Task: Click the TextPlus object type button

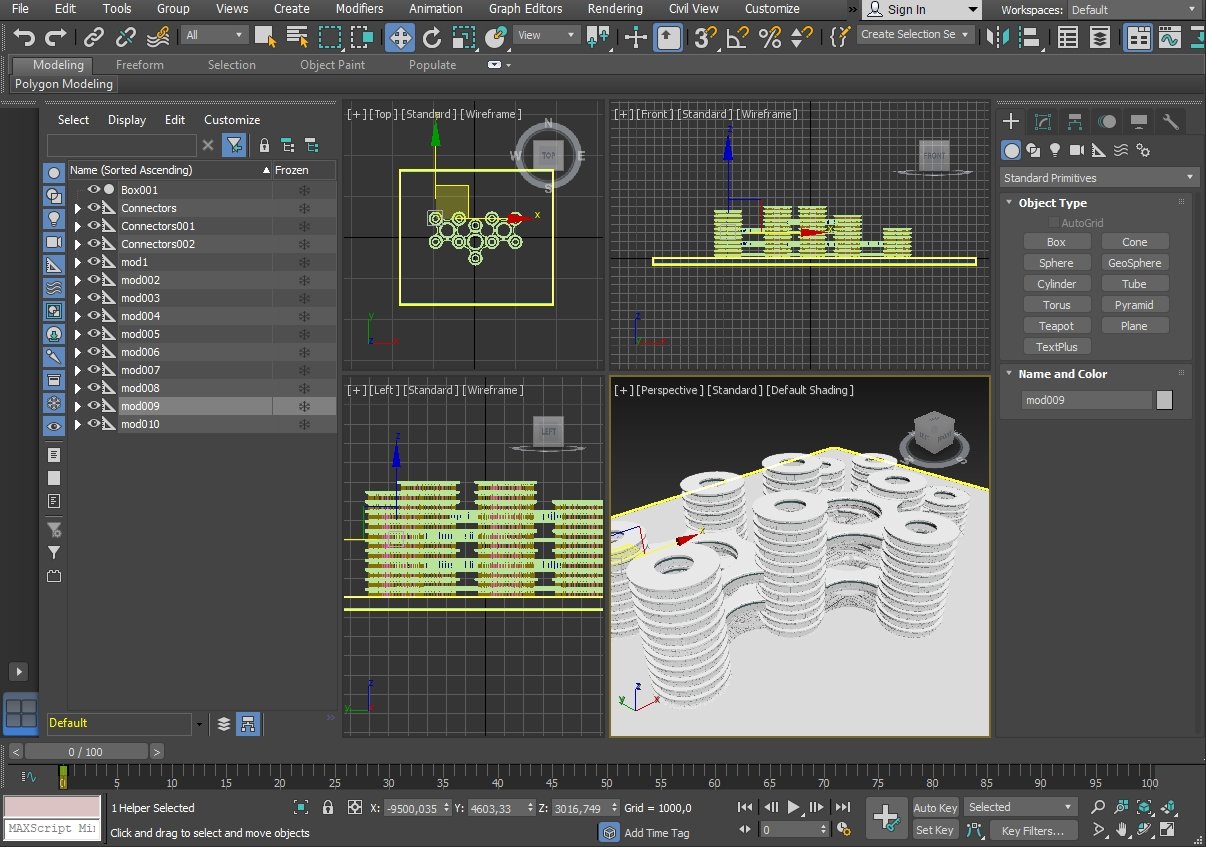Action: point(1056,347)
